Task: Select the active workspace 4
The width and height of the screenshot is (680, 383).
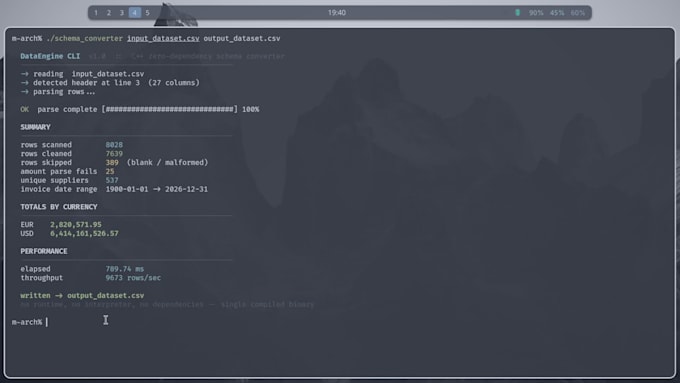Action: click(x=134, y=13)
